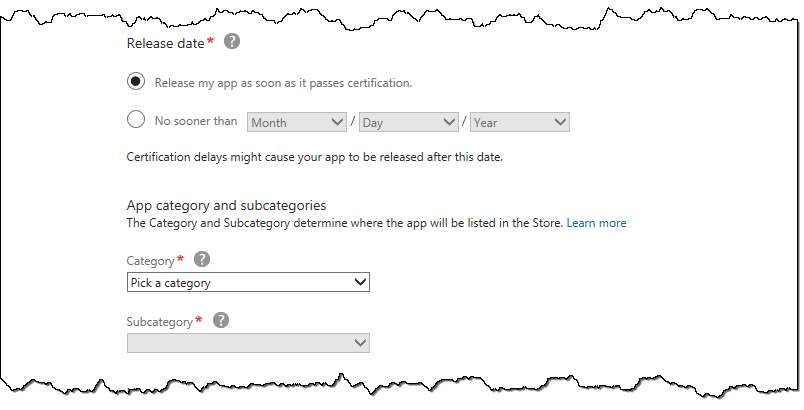The width and height of the screenshot is (804, 410).
Task: Click the "No sooner than" label text
Action: coord(196,121)
